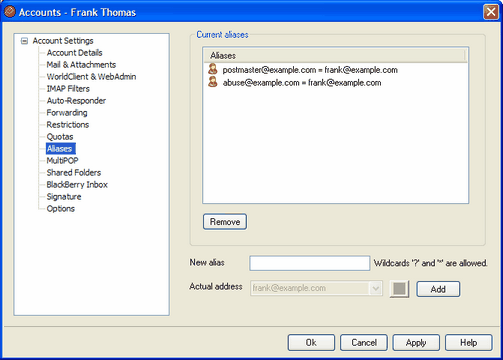Select Quotas in the tree
Viewport: 503px width, 360px height.
pos(60,137)
